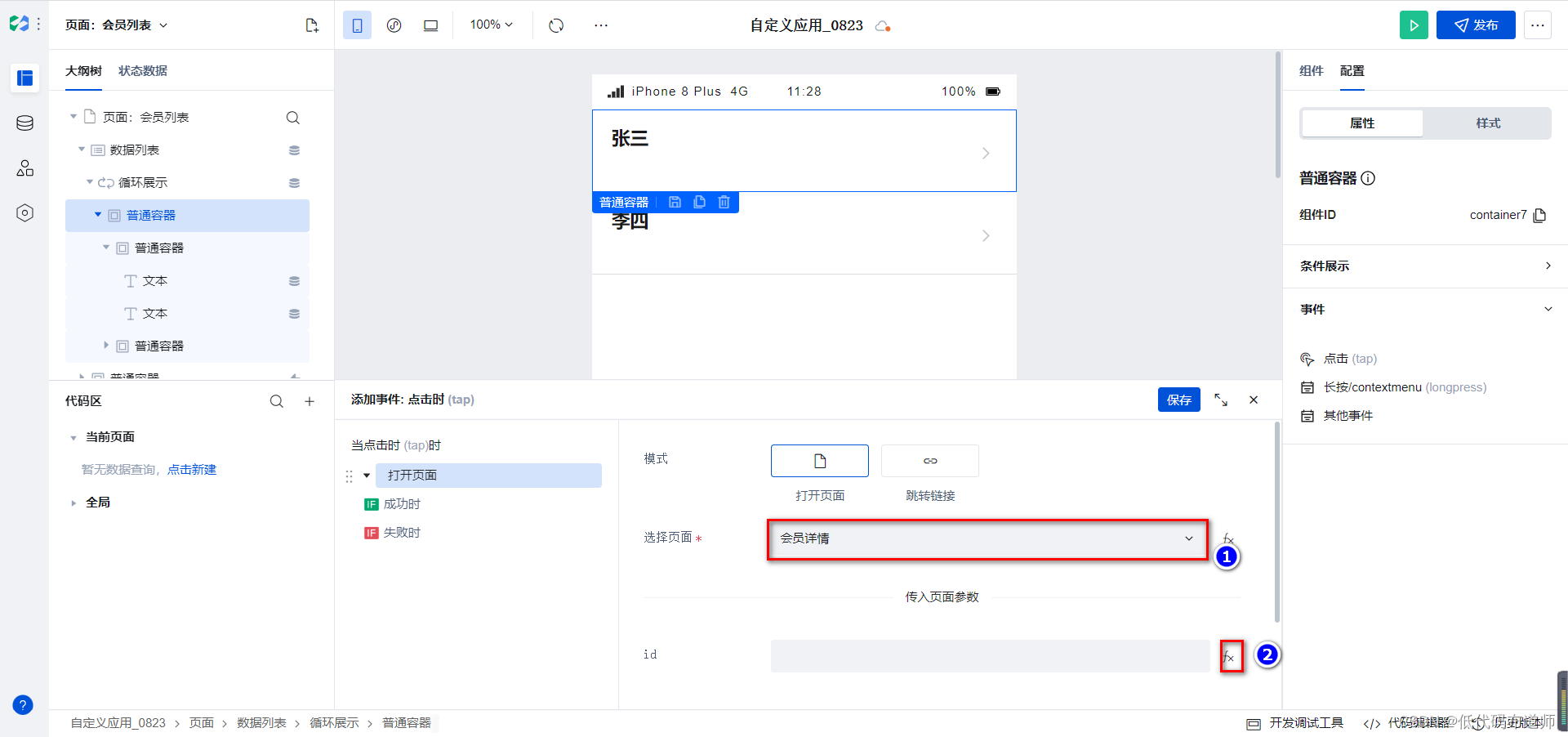Open the settings hexagon sidebar icon
Screen dimensions: 1568x737
click(x=24, y=213)
